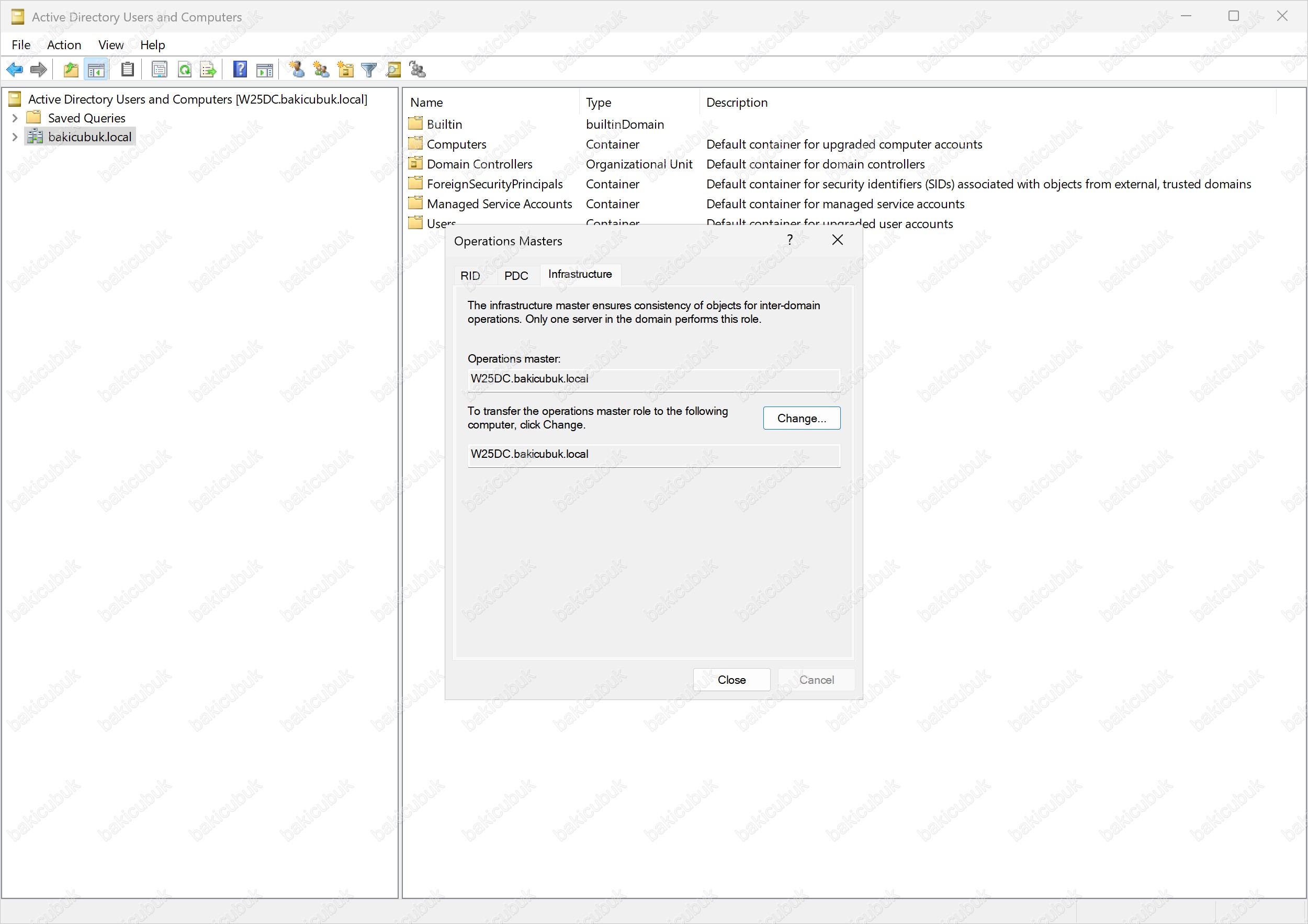Click the disabled Cancel button
Image resolution: width=1308 pixels, height=924 pixels.
click(816, 680)
